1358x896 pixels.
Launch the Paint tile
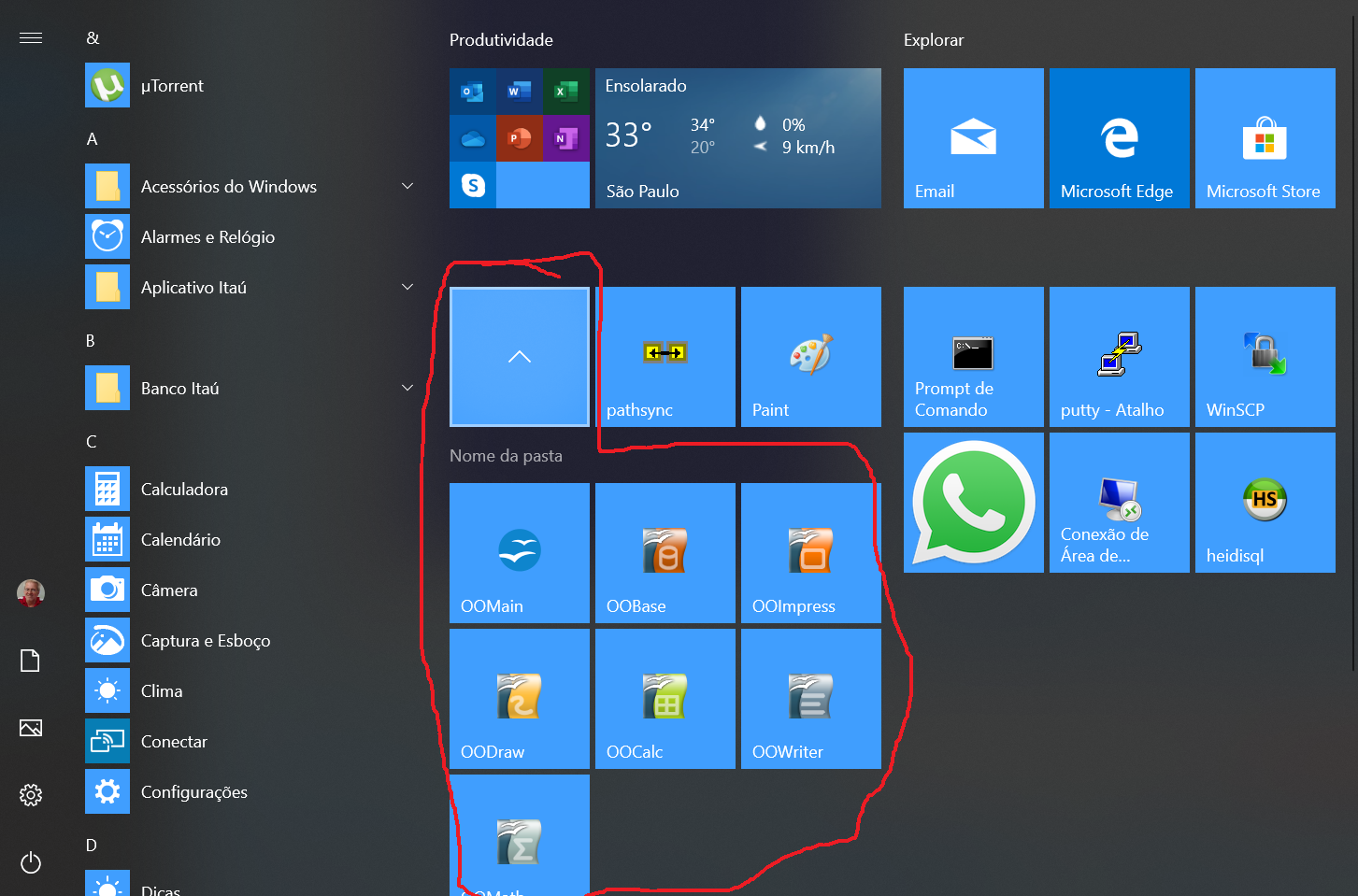810,357
